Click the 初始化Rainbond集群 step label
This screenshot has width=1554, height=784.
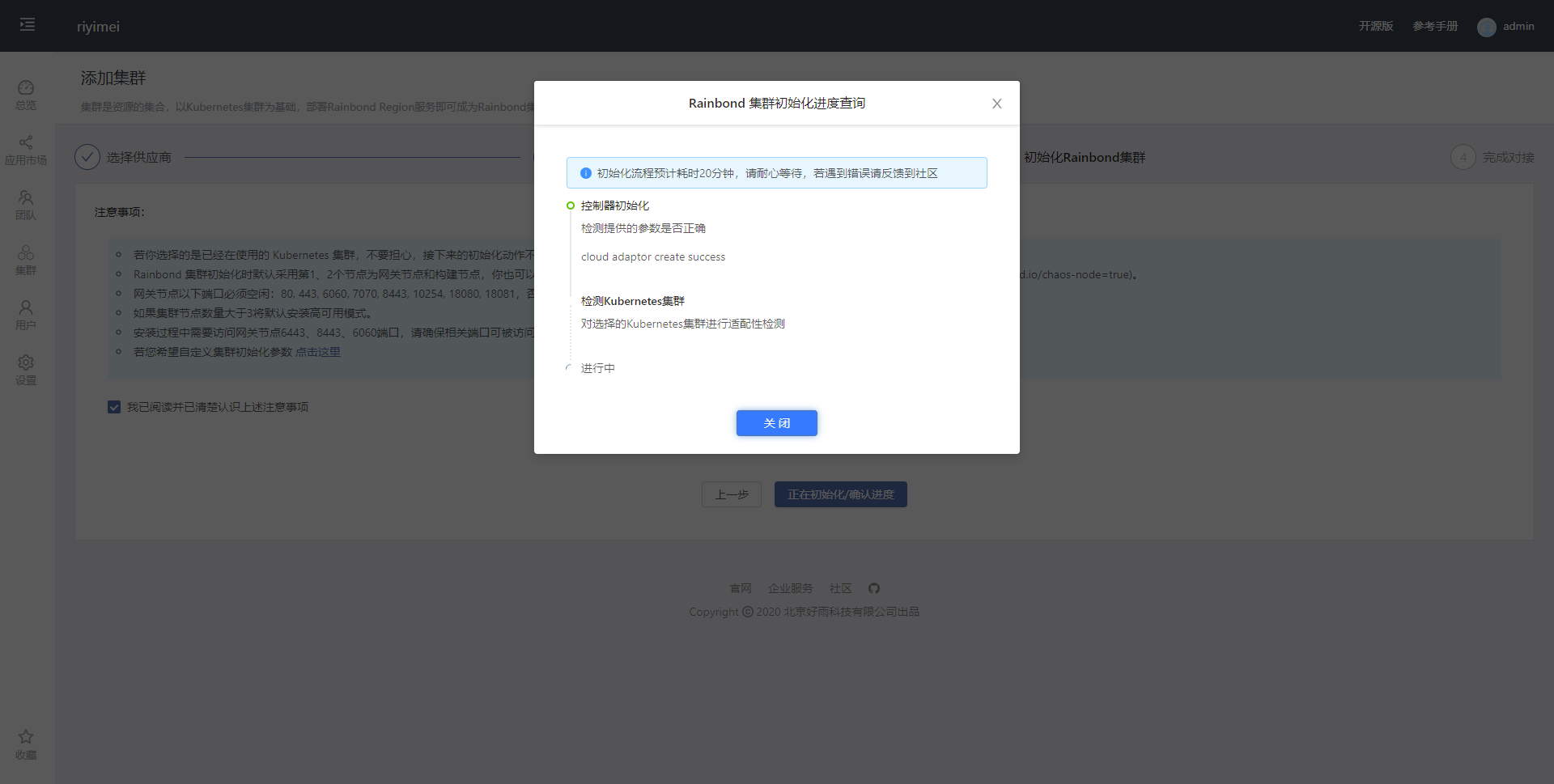[x=1085, y=158]
